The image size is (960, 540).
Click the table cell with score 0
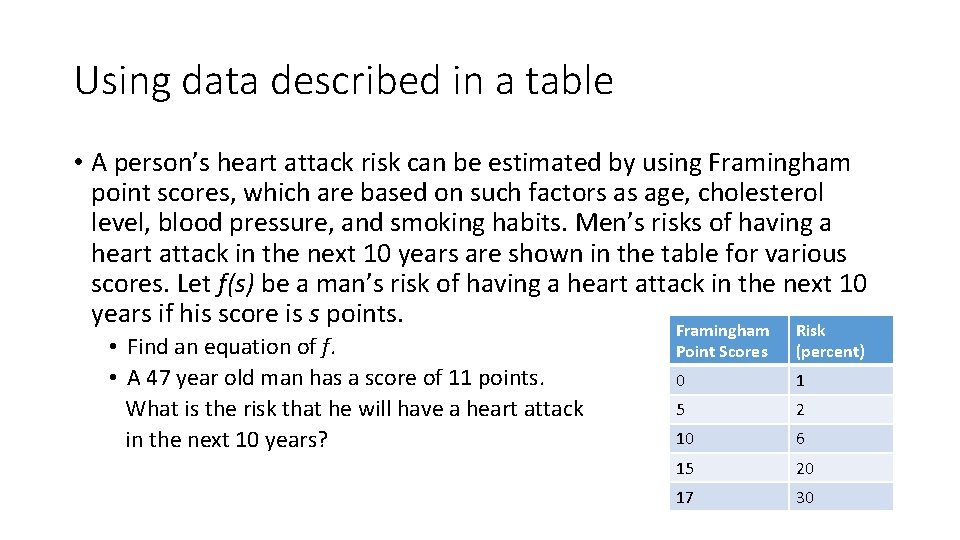(x=729, y=380)
